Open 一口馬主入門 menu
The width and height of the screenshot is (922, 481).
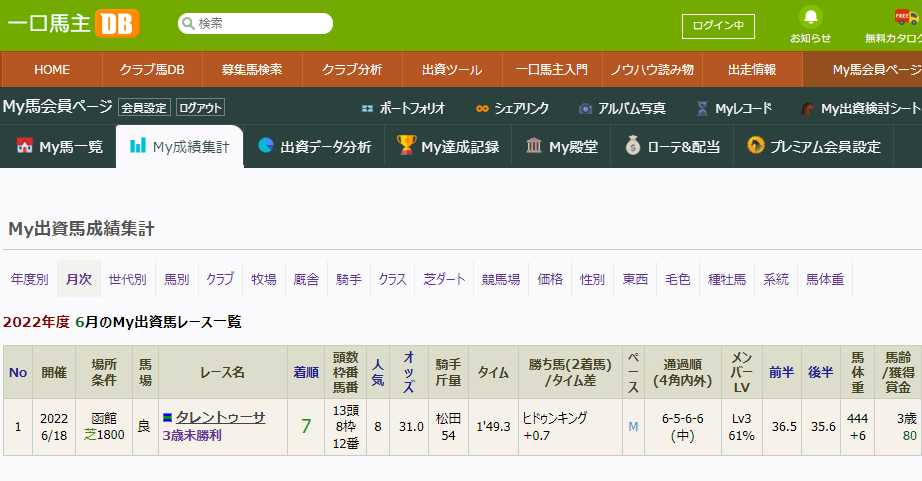(552, 69)
